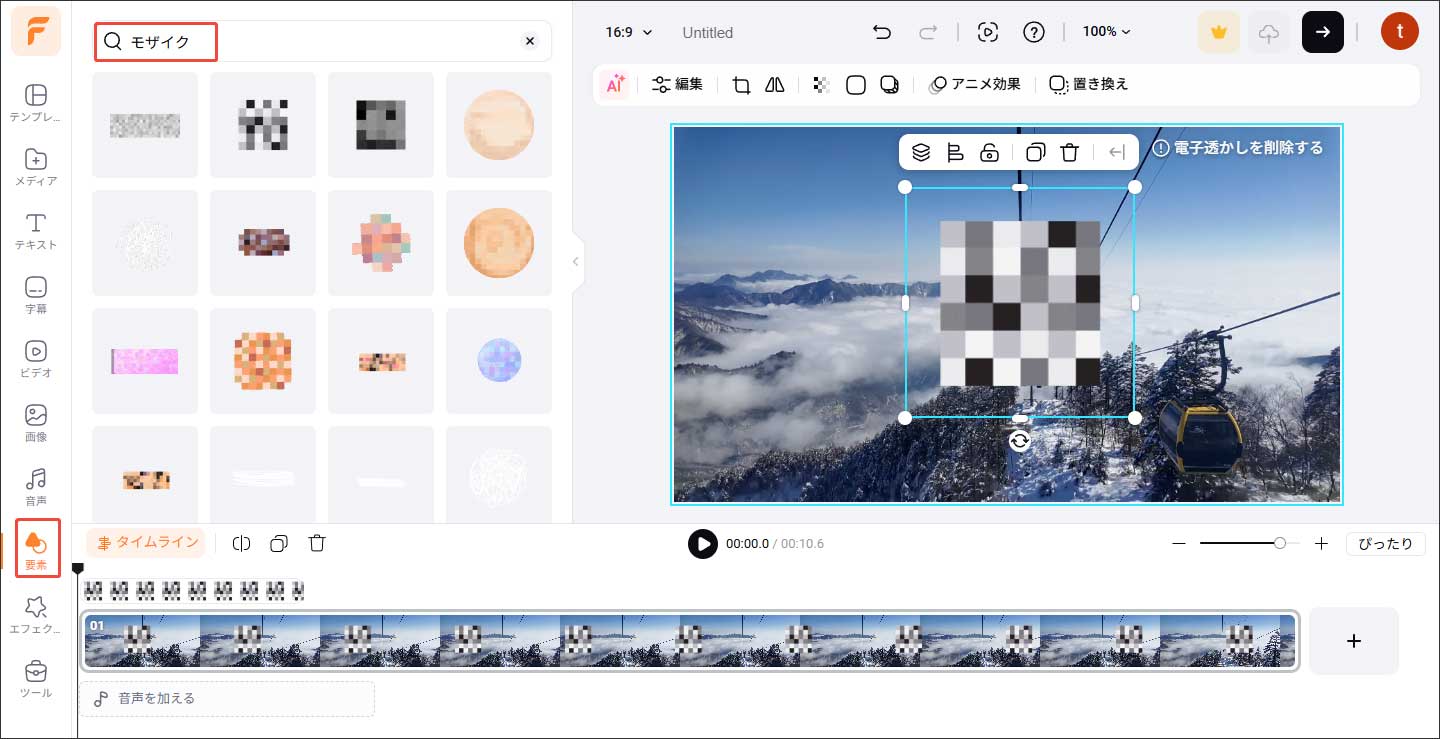Split the clip with timeline split icon
The image size is (1440, 739).
point(241,543)
